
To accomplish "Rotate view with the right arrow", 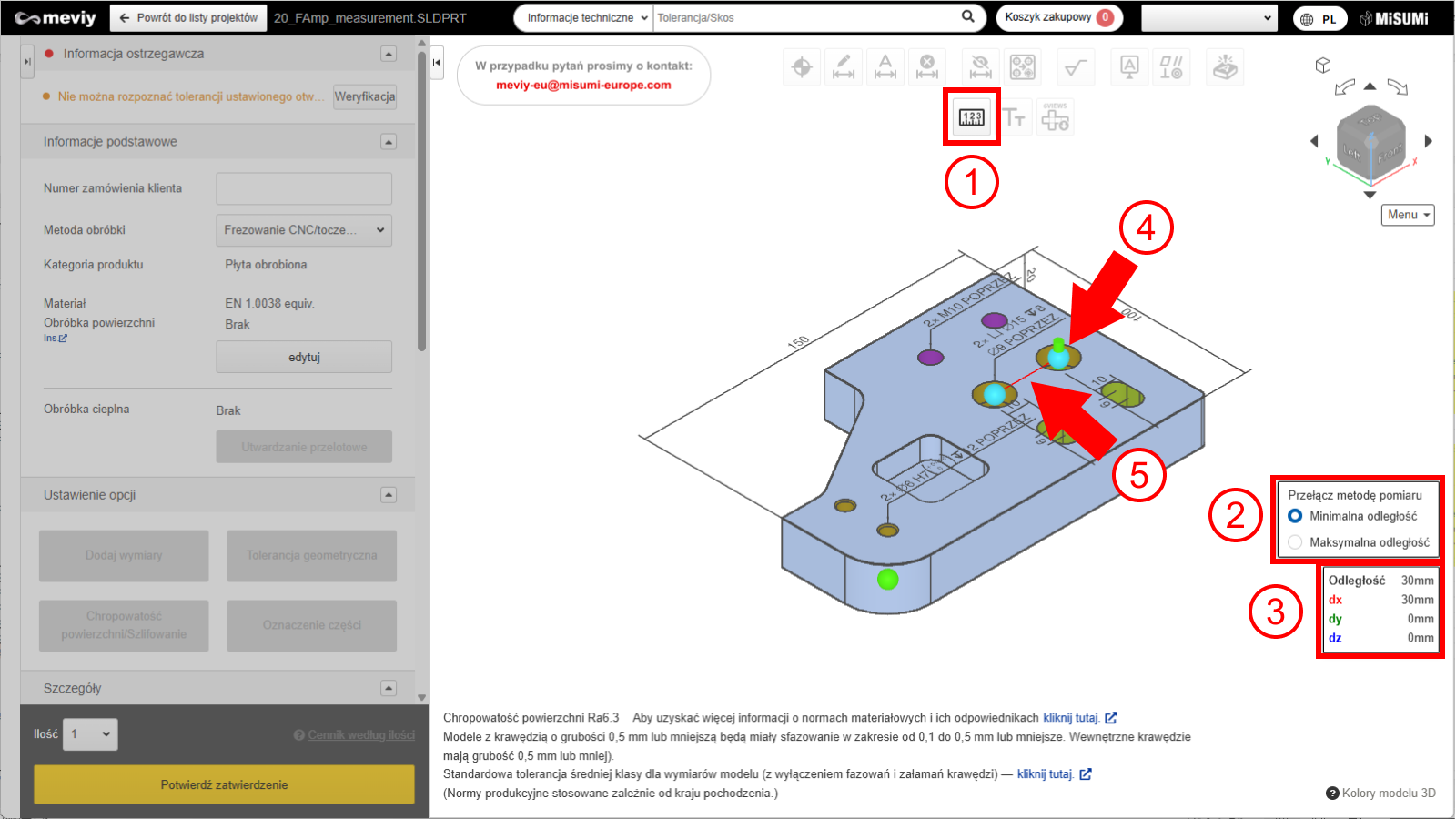I will point(1429,141).
